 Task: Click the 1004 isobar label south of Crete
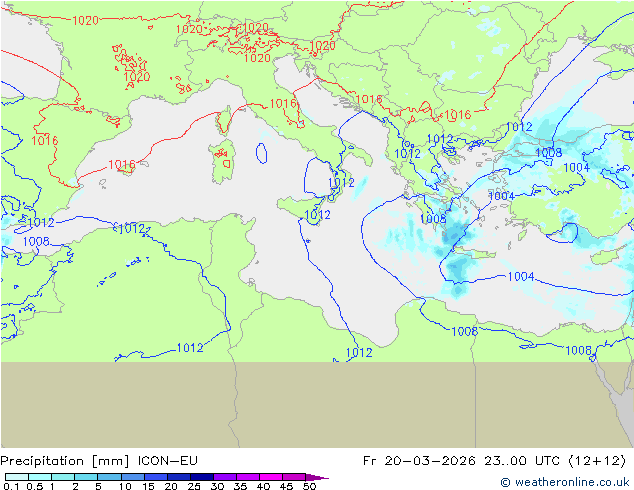coord(521,277)
